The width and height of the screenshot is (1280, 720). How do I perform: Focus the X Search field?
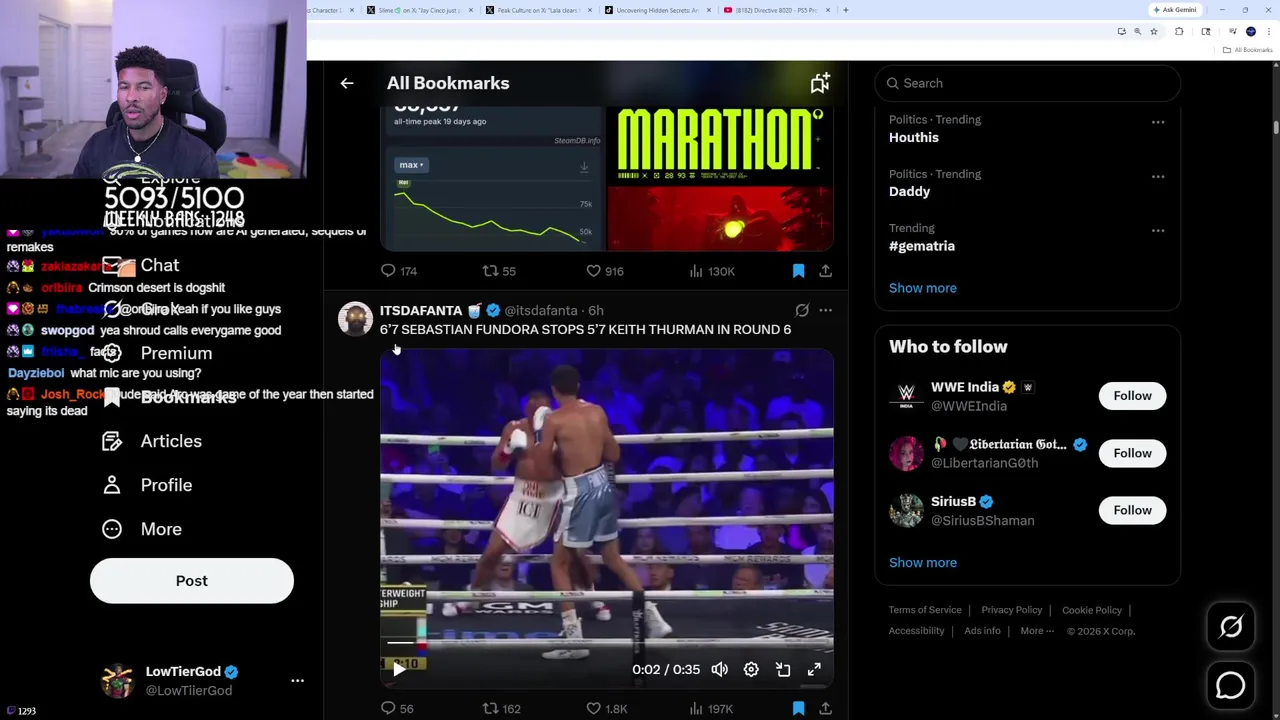point(1027,83)
